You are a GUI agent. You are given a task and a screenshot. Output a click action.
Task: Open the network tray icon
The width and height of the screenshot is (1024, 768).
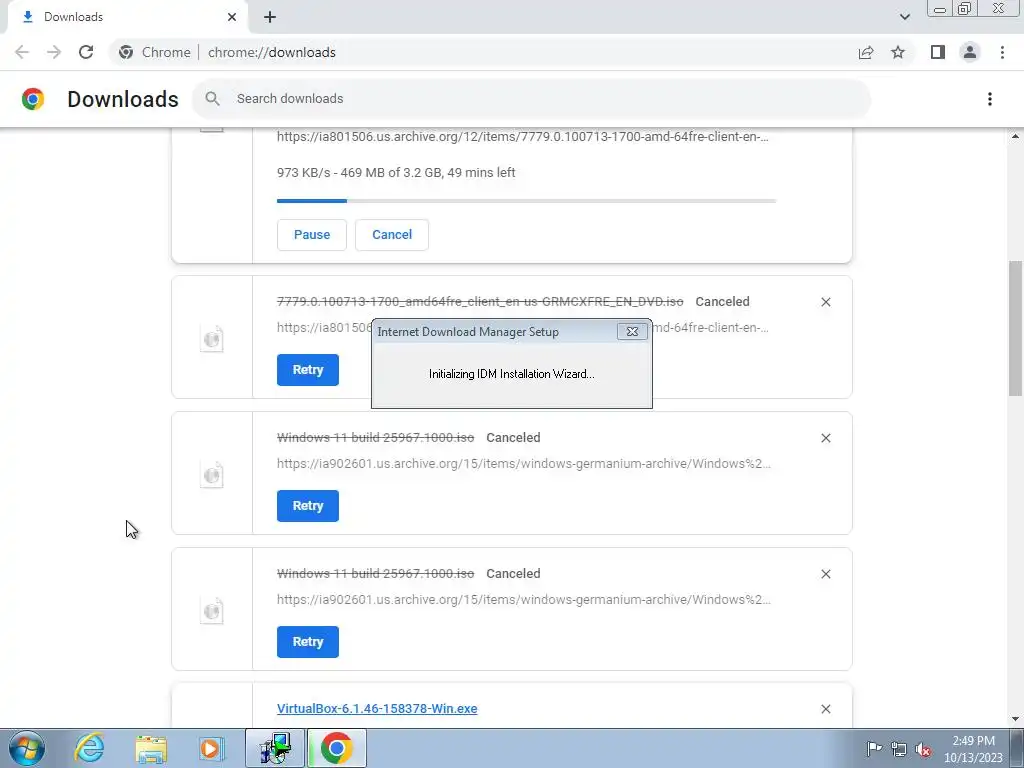(899, 749)
